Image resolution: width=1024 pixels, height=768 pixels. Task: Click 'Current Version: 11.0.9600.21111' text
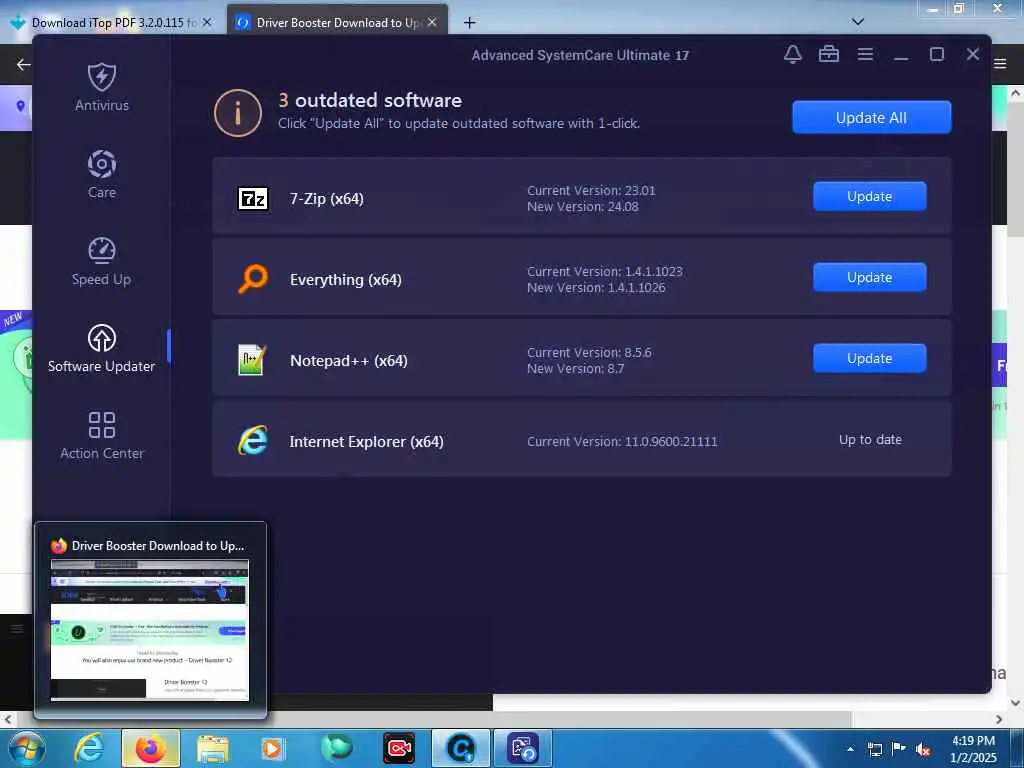click(x=622, y=441)
